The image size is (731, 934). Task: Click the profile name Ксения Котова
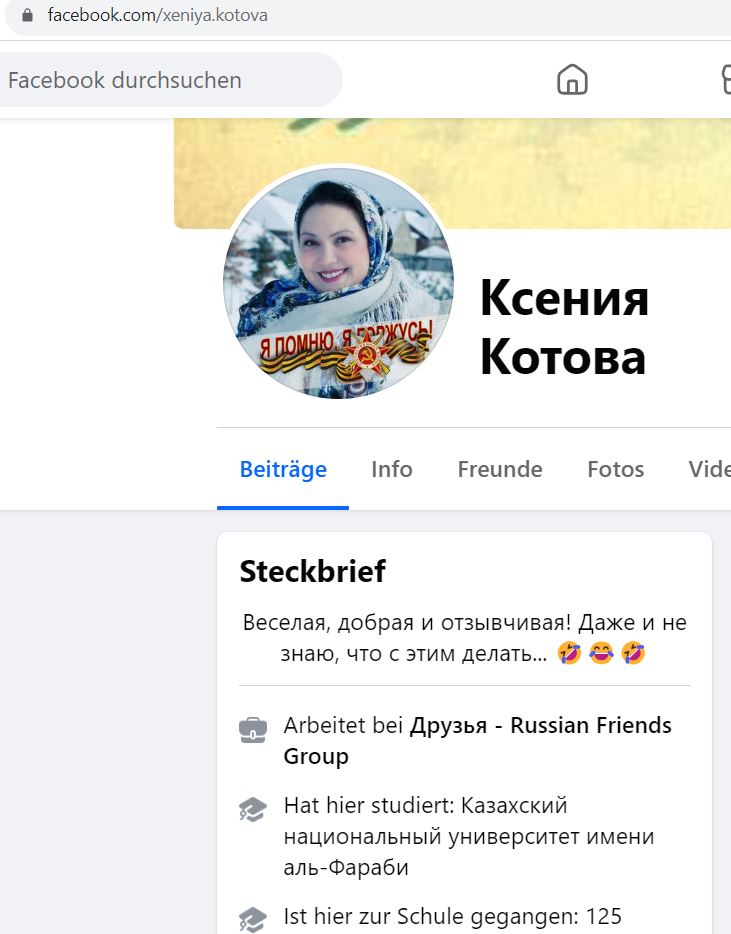click(x=564, y=328)
